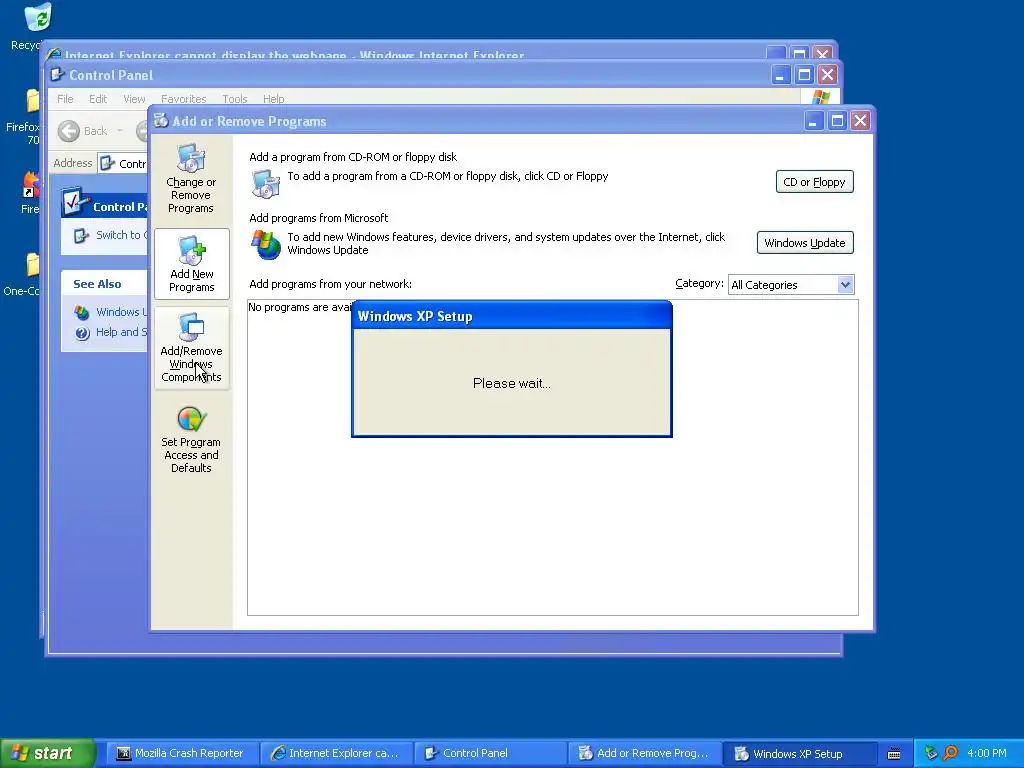Image resolution: width=1024 pixels, height=768 pixels.
Task: Switch to Mozilla Crash Reporter taskbar item
Action: pos(181,753)
